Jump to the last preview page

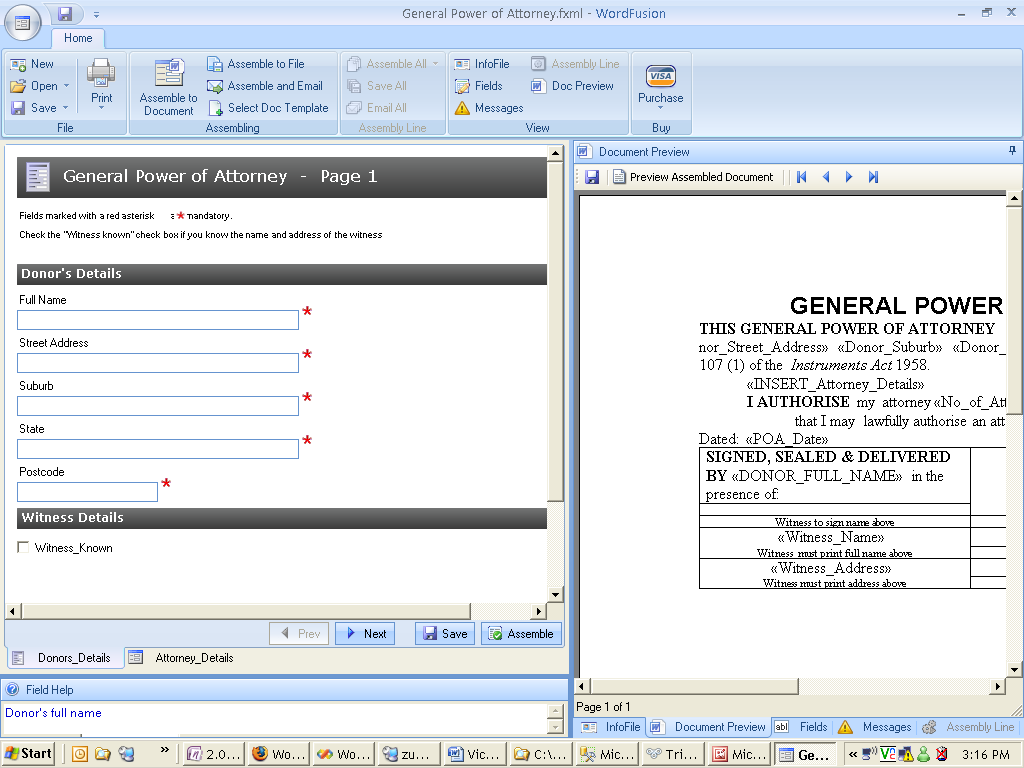click(x=873, y=177)
